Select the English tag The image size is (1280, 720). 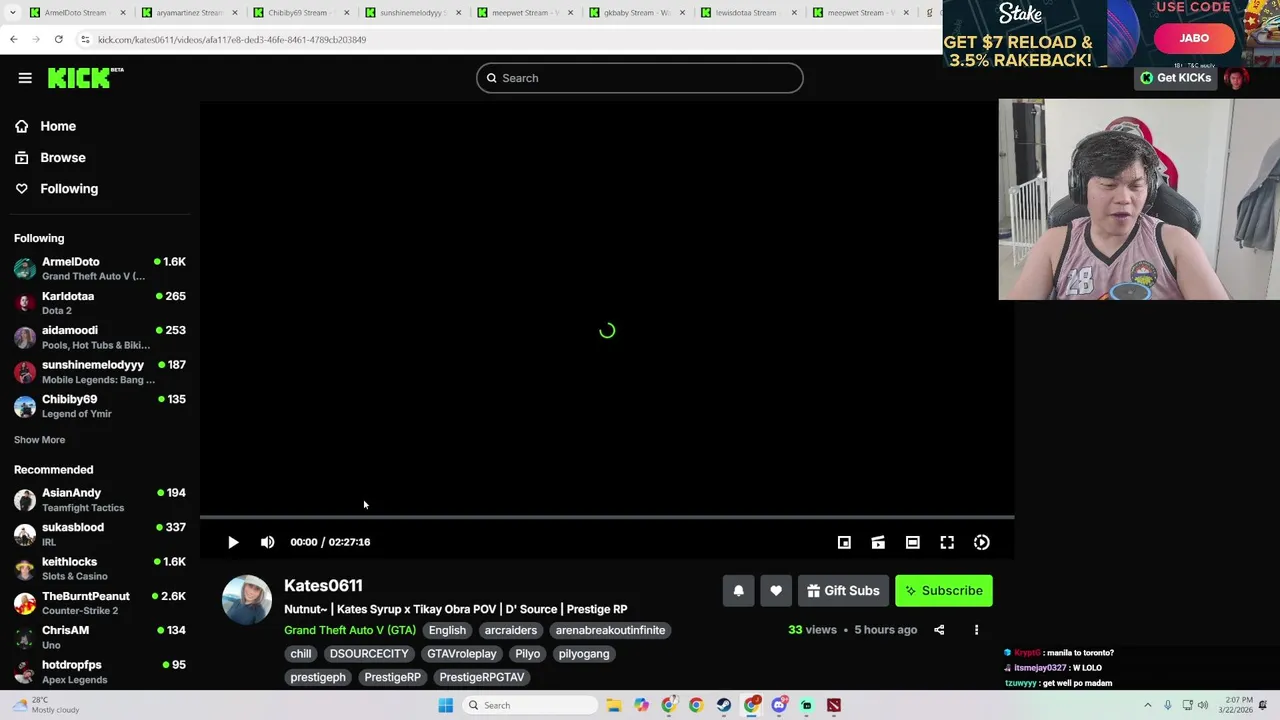pyautogui.click(x=447, y=630)
